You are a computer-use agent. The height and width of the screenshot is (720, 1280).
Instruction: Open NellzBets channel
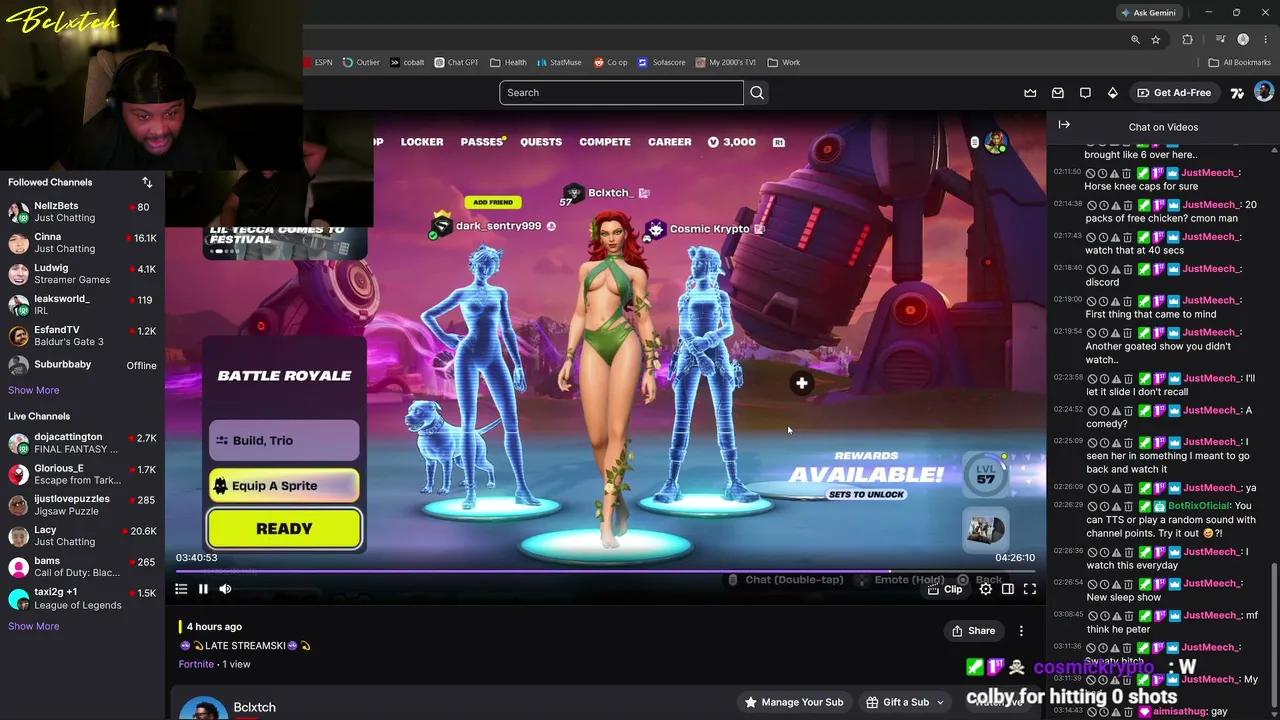(x=82, y=212)
